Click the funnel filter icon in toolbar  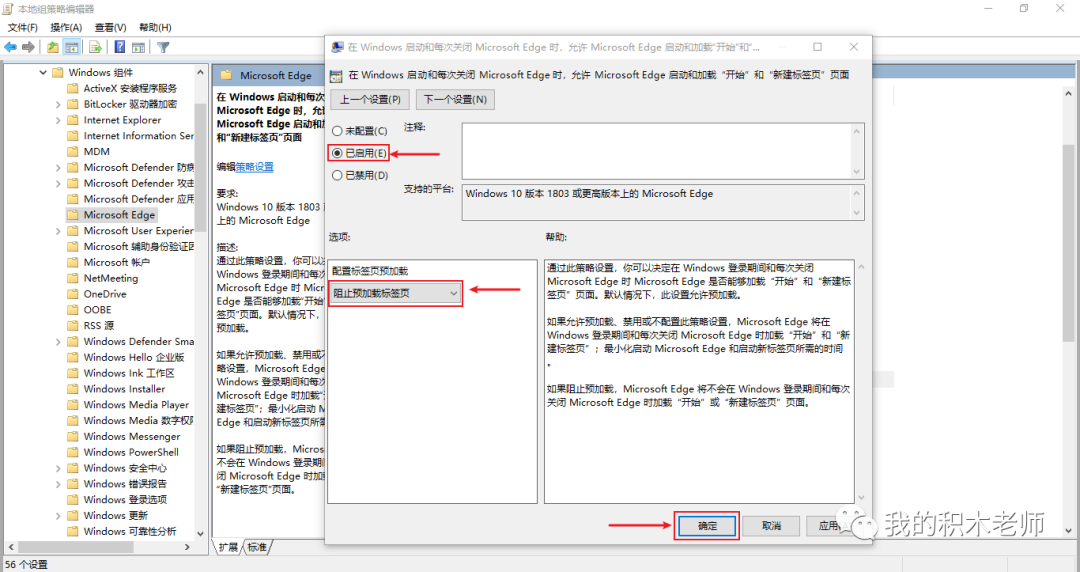click(163, 47)
